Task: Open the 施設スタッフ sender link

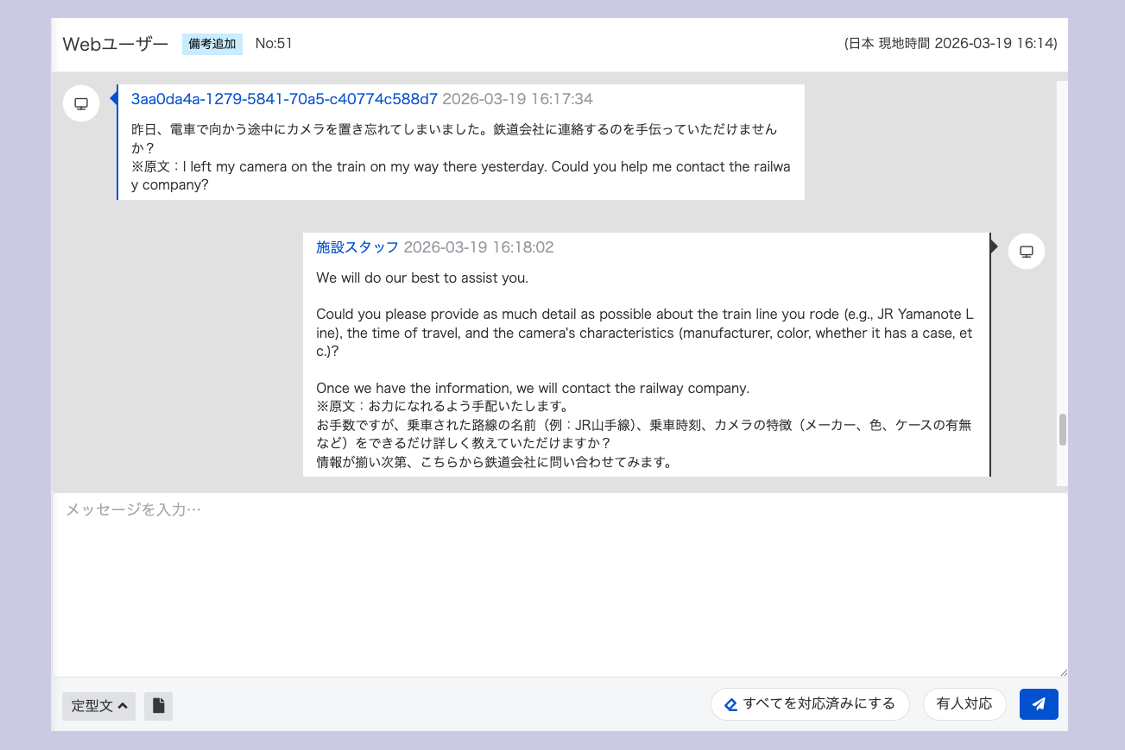Action: click(x=357, y=247)
